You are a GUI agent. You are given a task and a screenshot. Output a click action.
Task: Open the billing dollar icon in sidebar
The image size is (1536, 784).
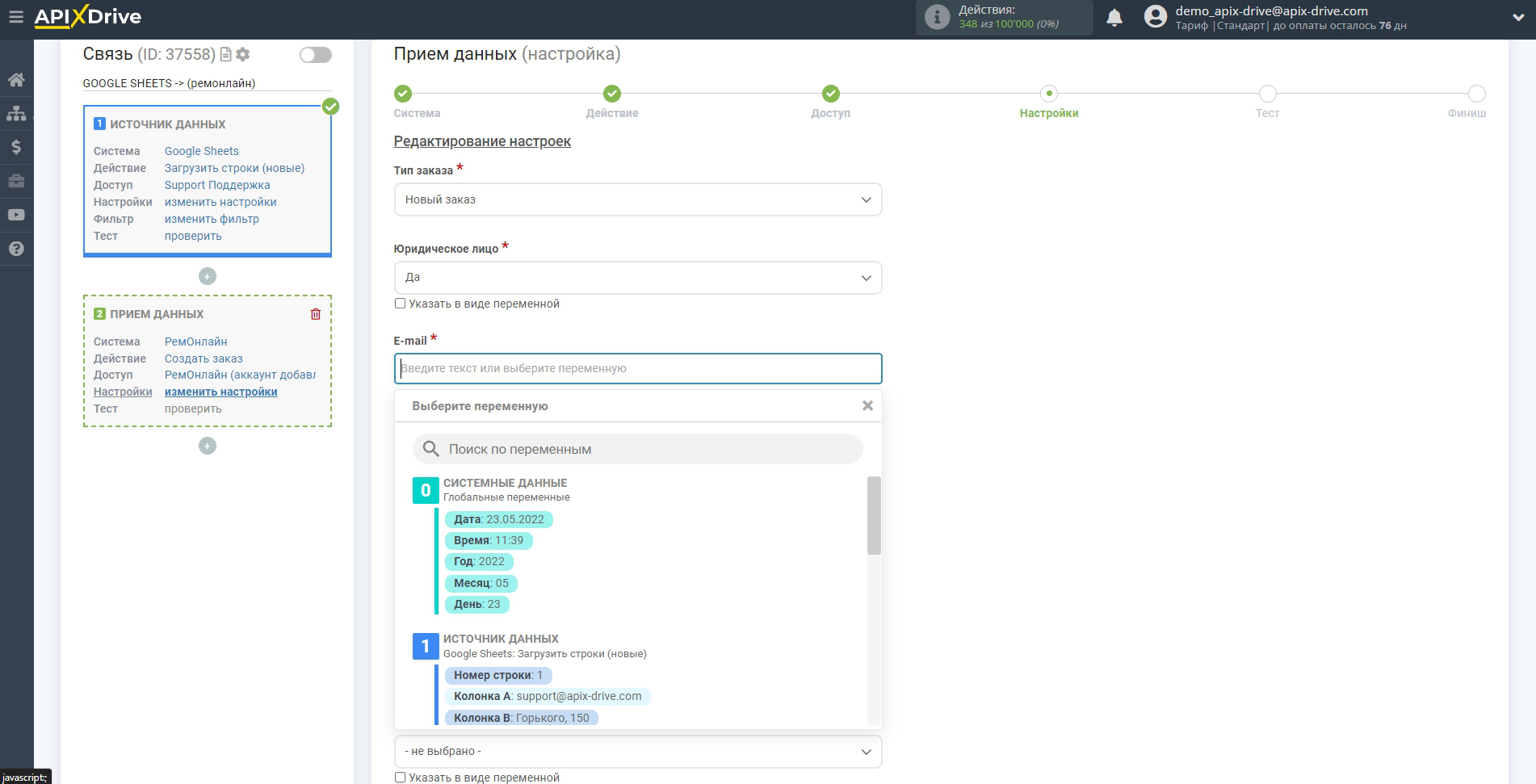16,147
